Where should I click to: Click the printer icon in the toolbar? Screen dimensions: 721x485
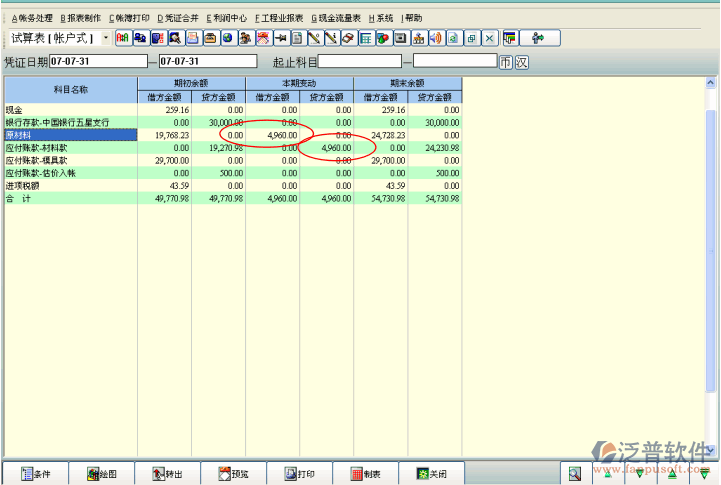(x=211, y=38)
